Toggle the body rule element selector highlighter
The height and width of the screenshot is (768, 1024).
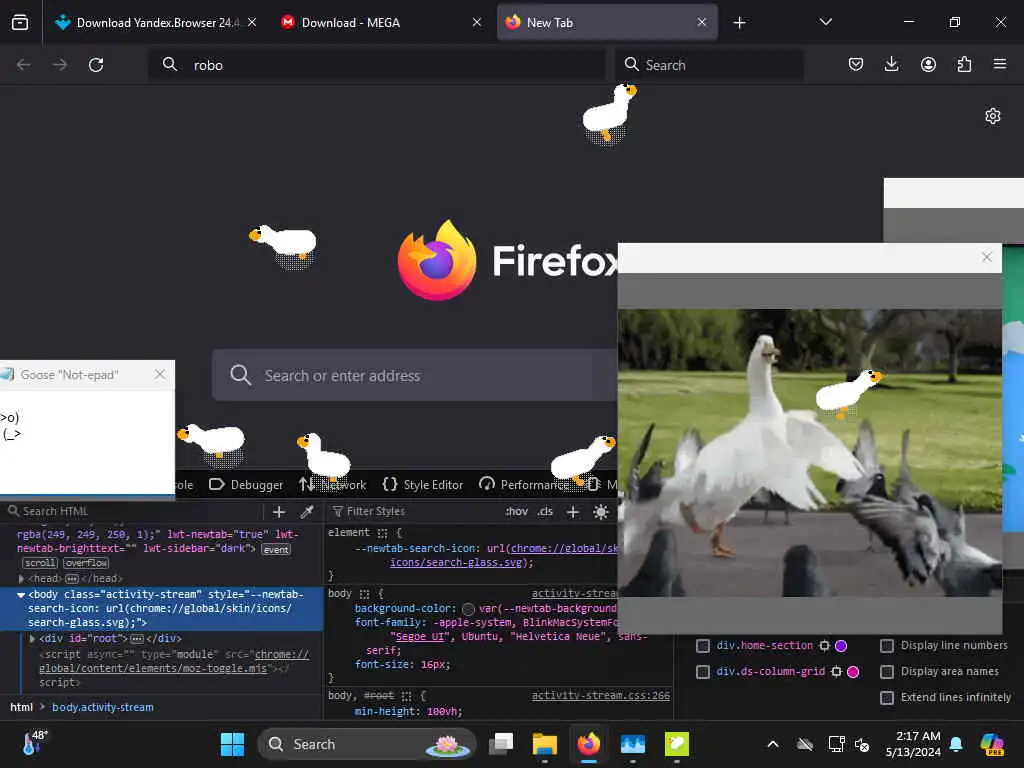click(364, 594)
